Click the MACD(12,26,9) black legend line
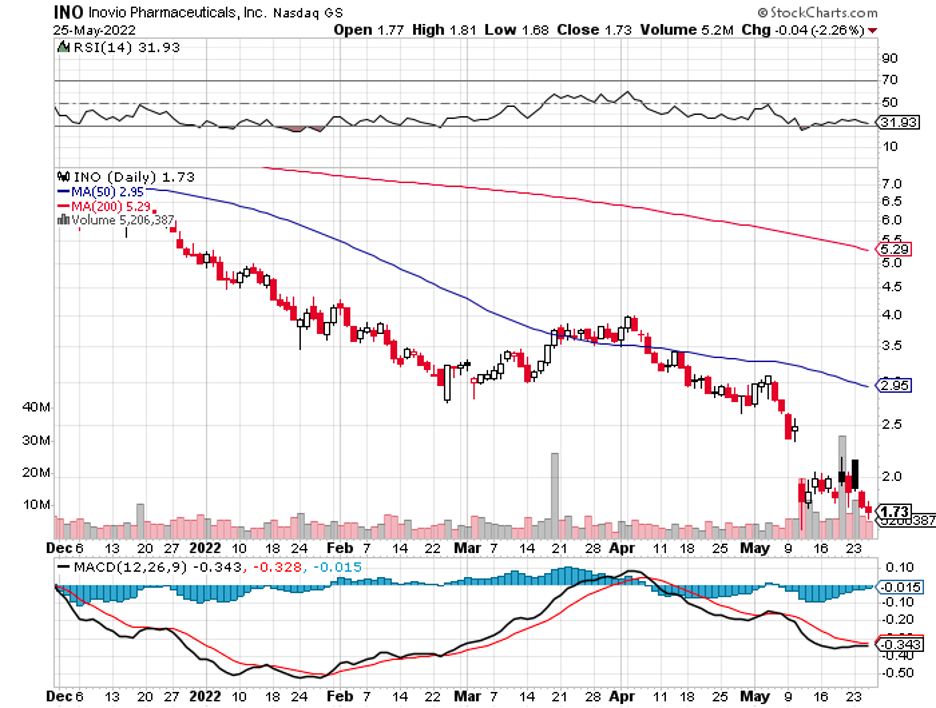936x708 pixels. click(61, 566)
